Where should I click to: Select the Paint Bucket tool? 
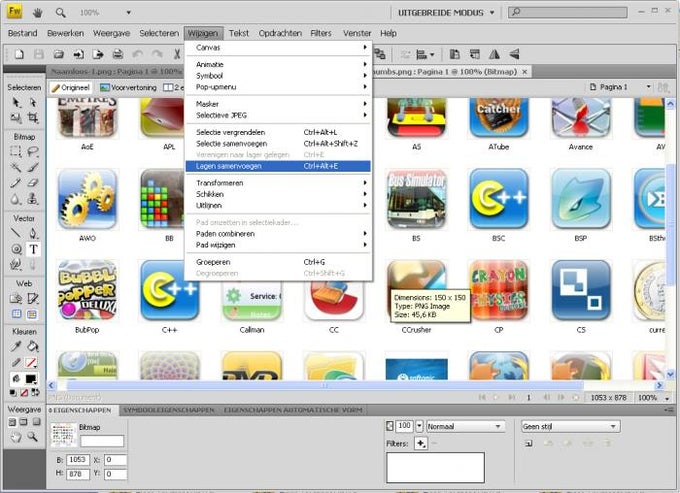pos(33,346)
